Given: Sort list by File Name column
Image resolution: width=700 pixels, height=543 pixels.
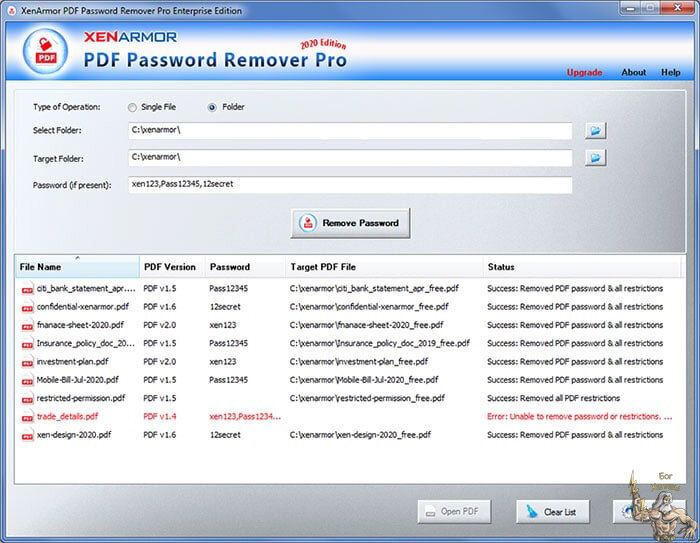Looking at the screenshot, I should pyautogui.click(x=77, y=267).
